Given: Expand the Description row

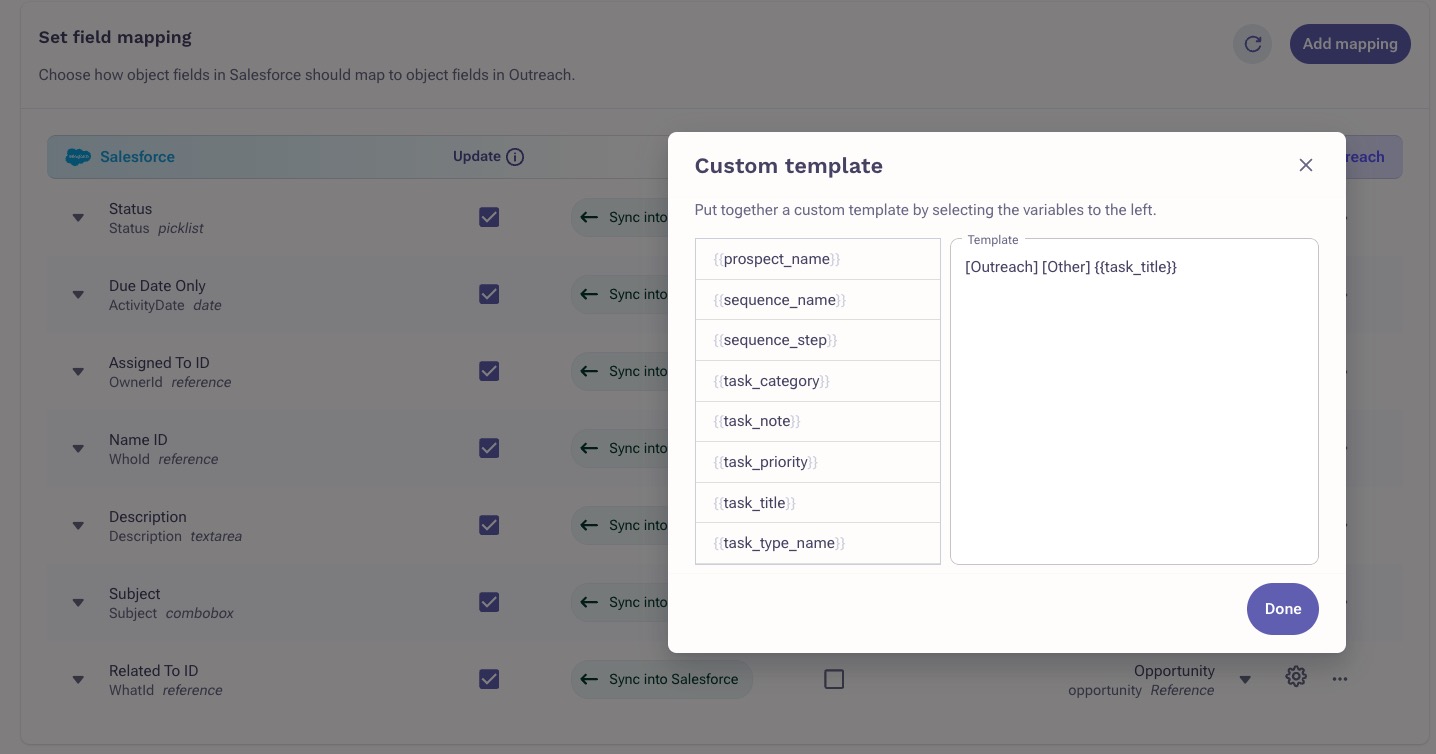Looking at the screenshot, I should pyautogui.click(x=78, y=525).
